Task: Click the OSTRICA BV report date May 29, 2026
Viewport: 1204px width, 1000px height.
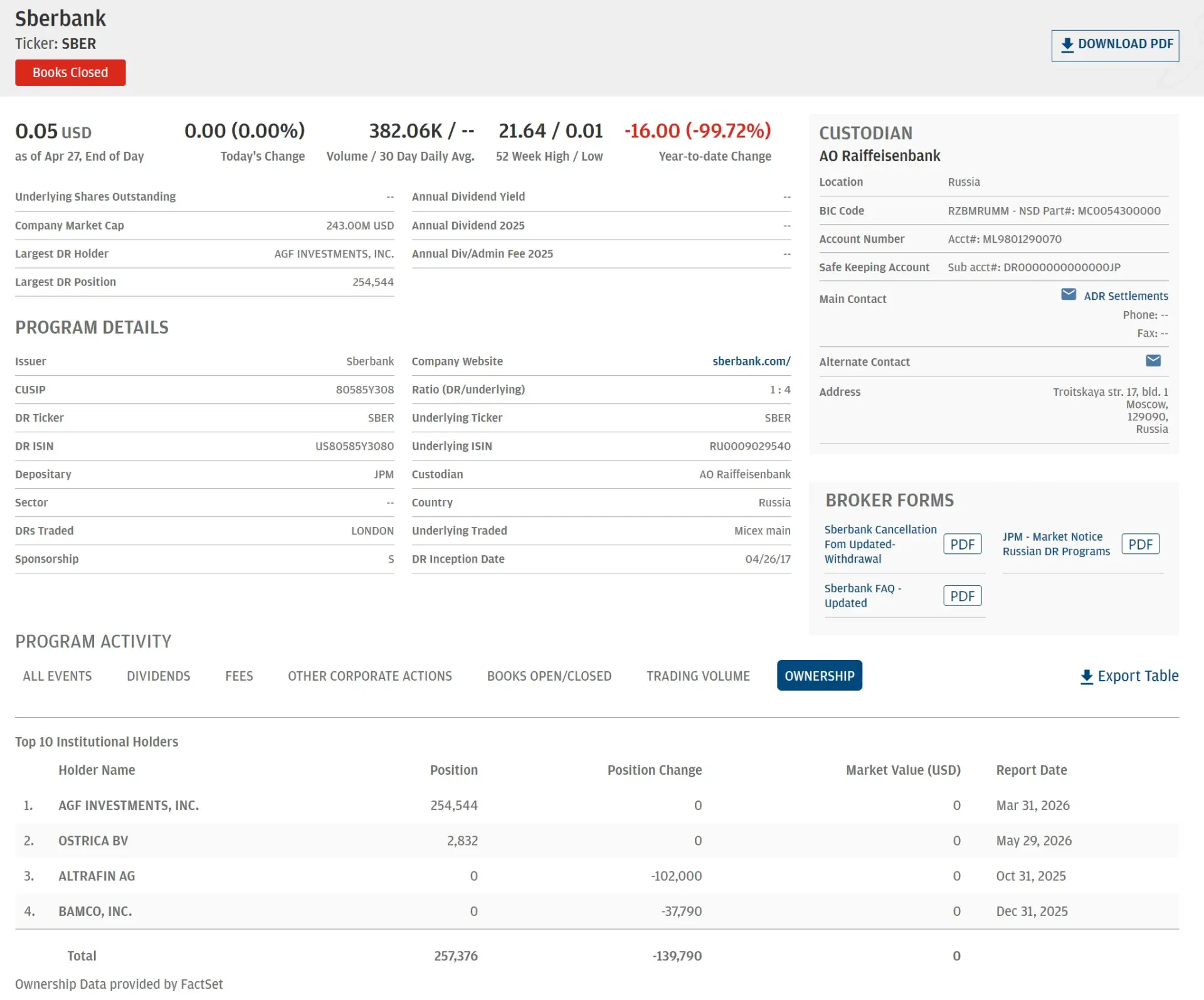Action: [1034, 841]
